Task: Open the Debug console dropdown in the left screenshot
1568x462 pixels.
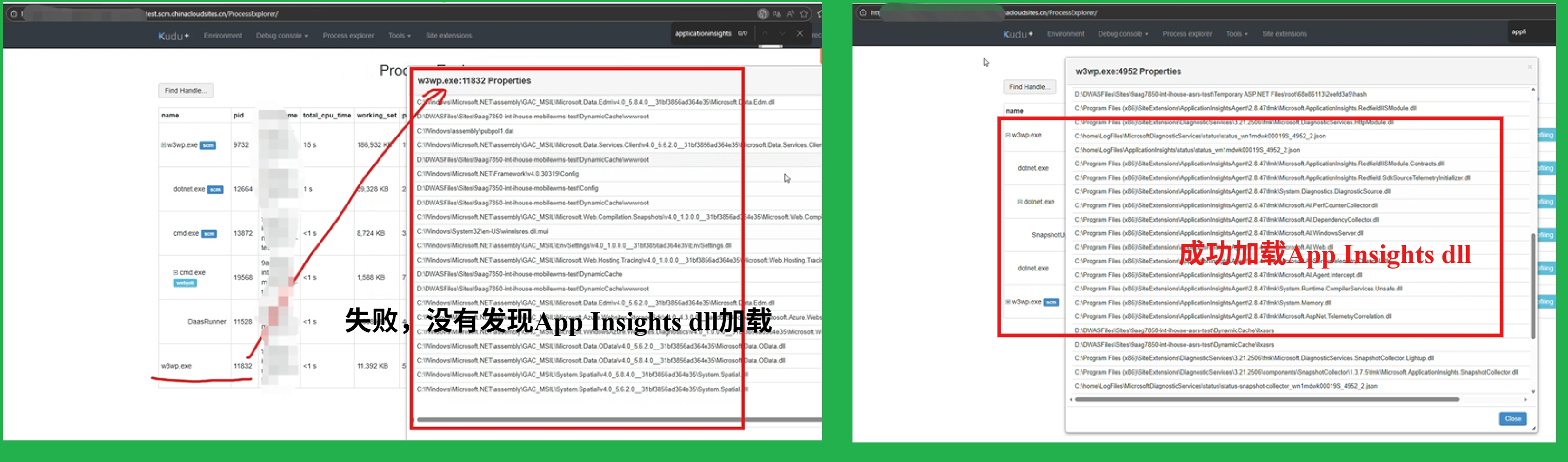Action: coord(282,36)
